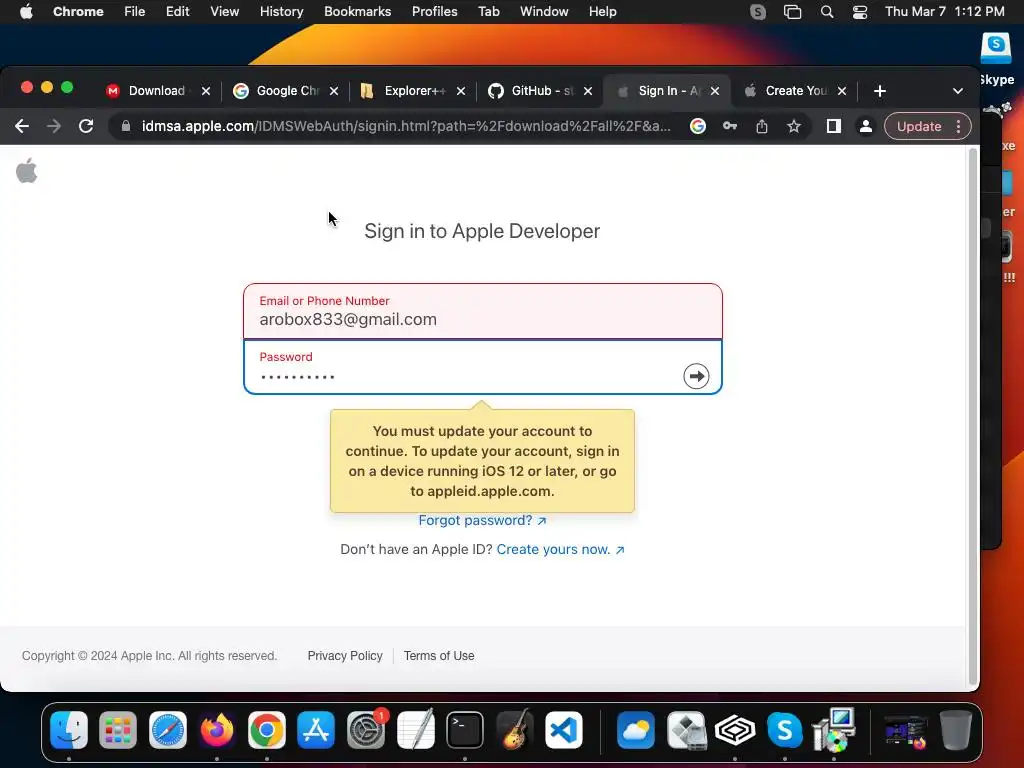Open the Apple menu
The height and width of the screenshot is (768, 1024).
point(26,12)
